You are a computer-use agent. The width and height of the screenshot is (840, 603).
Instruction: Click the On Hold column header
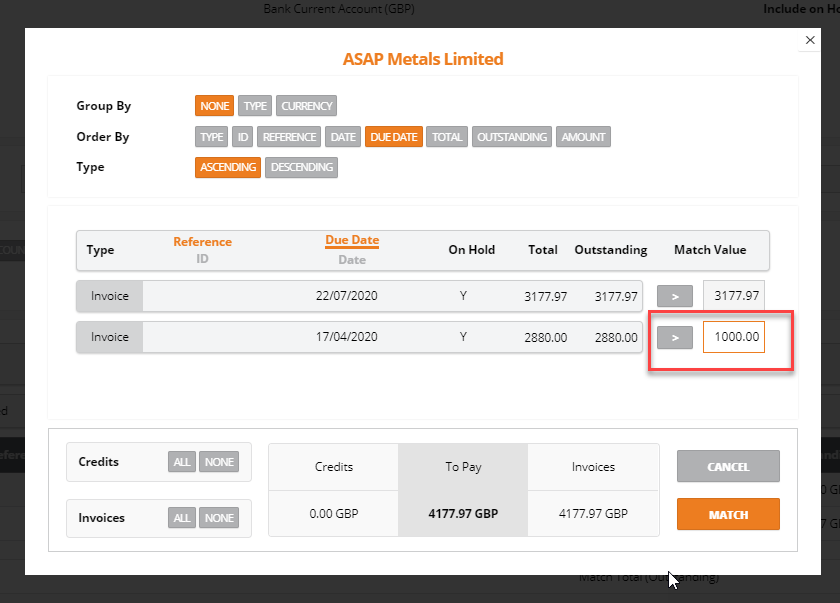(x=471, y=250)
